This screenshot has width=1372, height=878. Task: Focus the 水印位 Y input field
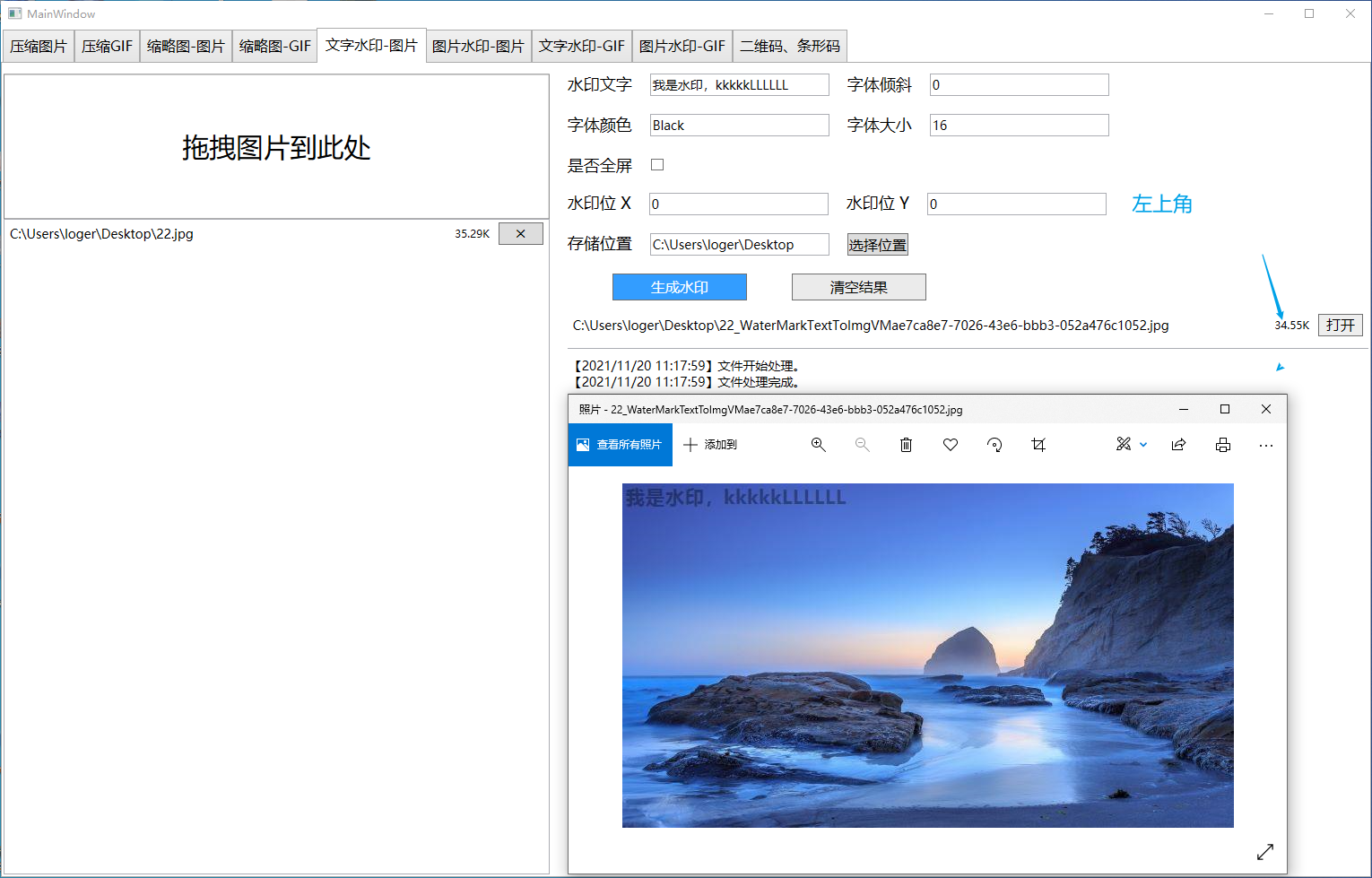[x=1017, y=204]
